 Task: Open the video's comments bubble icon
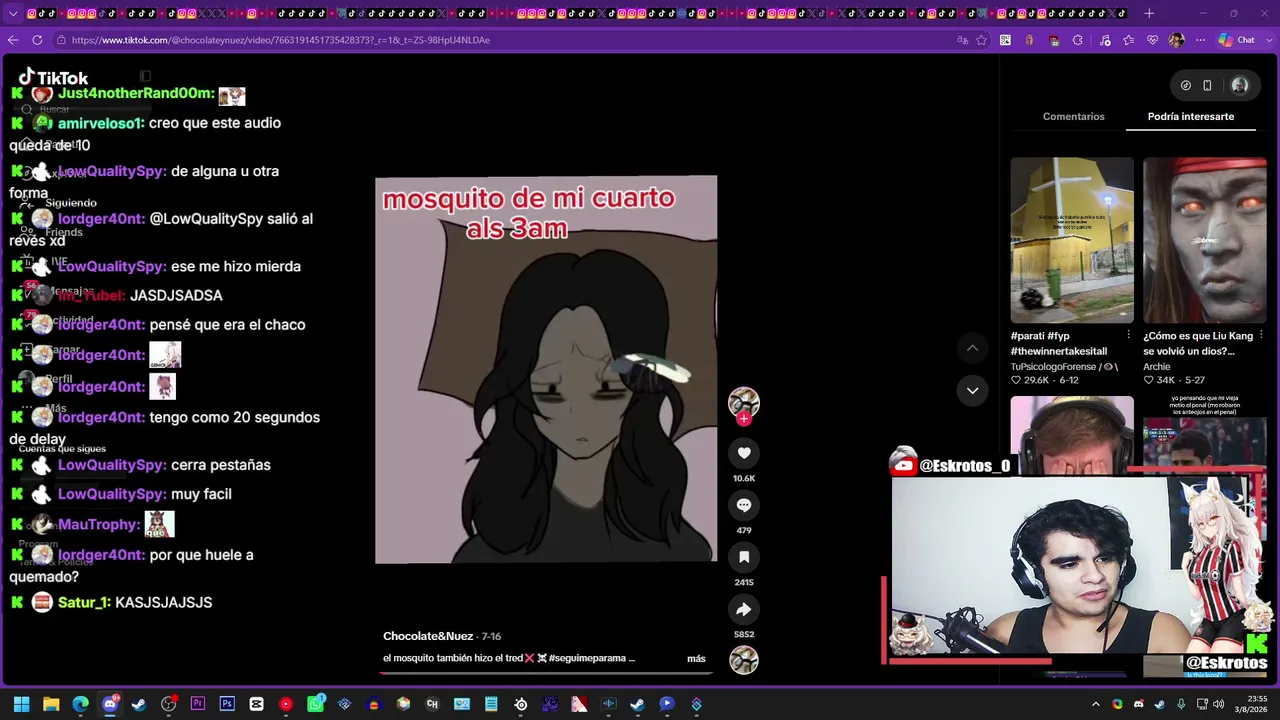[744, 505]
